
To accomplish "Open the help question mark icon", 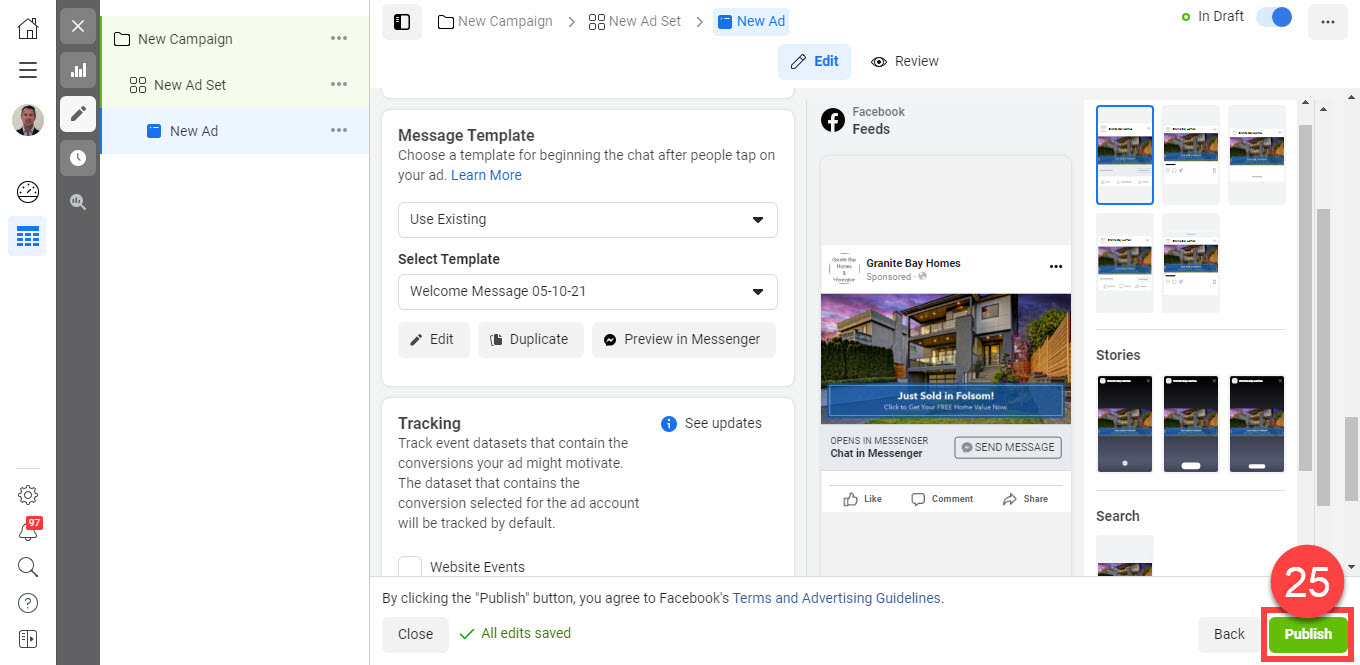I will click(27, 602).
